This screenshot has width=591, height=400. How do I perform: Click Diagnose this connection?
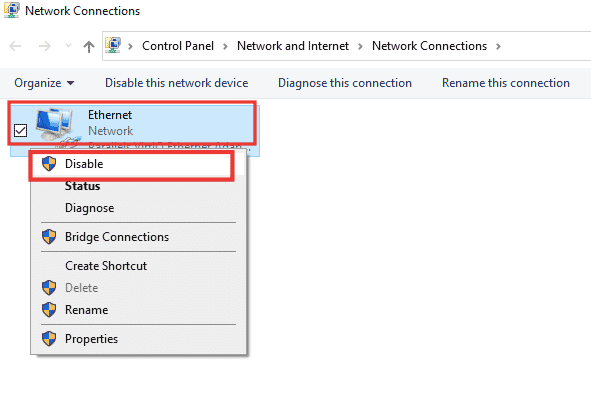click(345, 83)
